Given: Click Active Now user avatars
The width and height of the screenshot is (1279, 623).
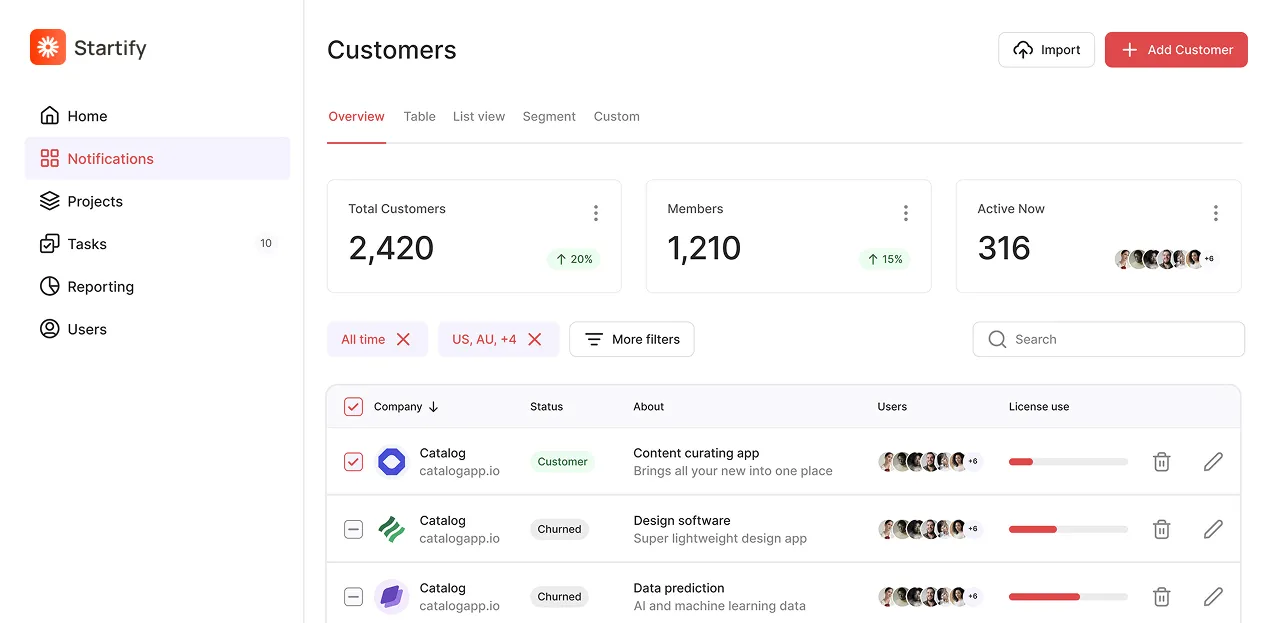Looking at the screenshot, I should (1158, 259).
